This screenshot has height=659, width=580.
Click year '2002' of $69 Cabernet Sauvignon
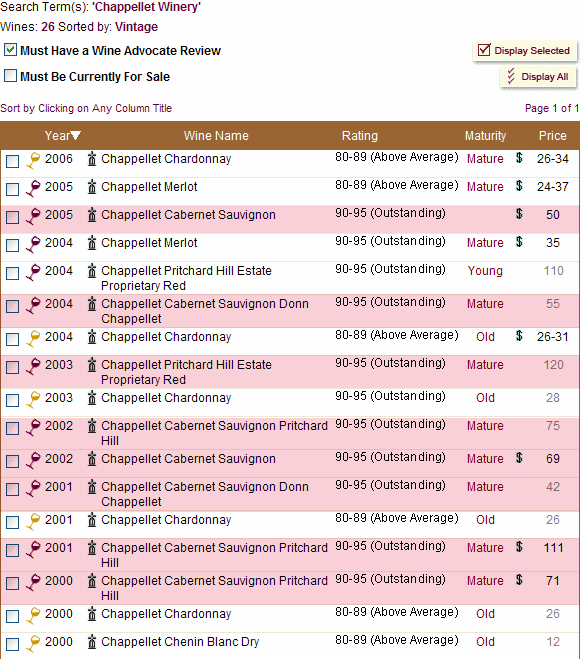pyautogui.click(x=59, y=459)
